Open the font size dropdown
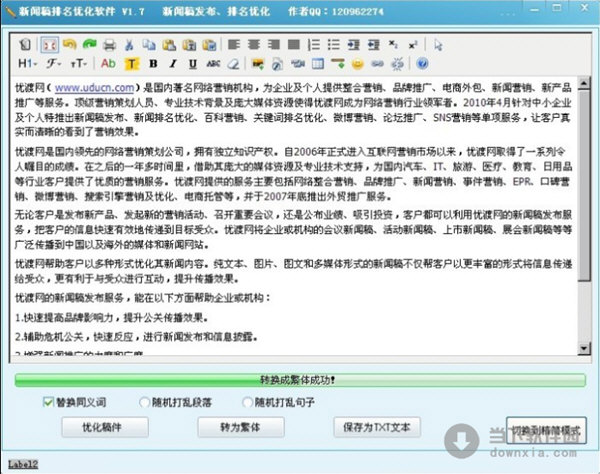The image size is (600, 474). pyautogui.click(x=79, y=64)
